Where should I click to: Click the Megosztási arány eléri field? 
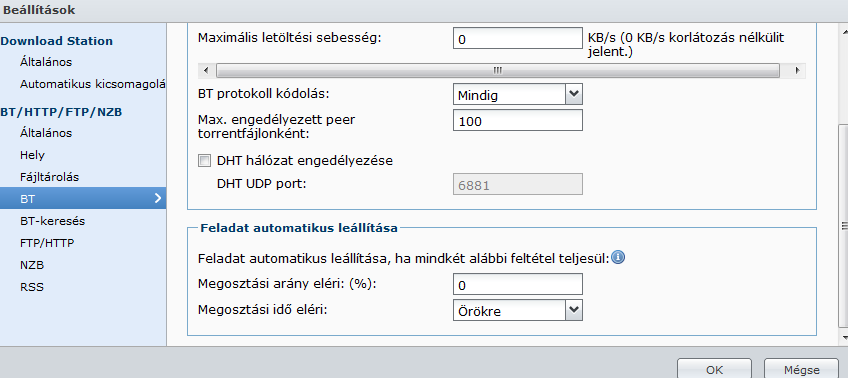pos(518,284)
